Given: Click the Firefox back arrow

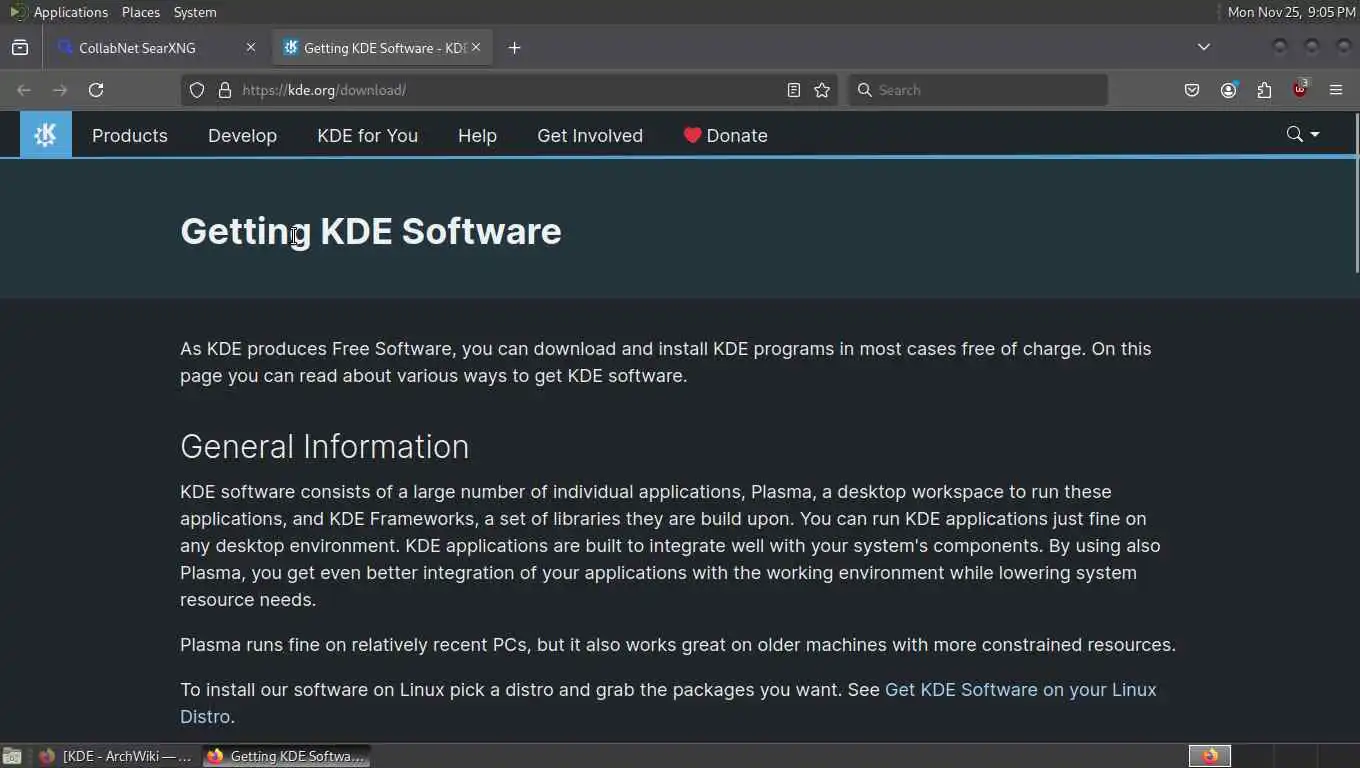Looking at the screenshot, I should pyautogui.click(x=24, y=90).
